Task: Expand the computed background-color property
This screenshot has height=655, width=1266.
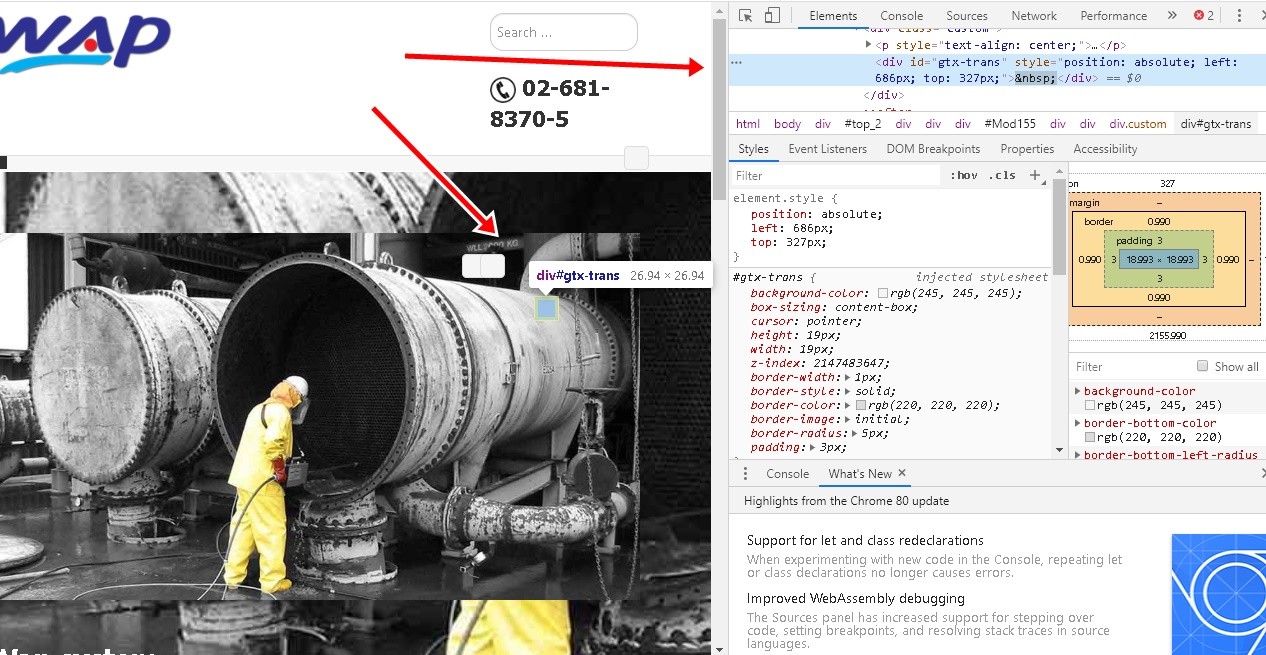Action: 1077,391
